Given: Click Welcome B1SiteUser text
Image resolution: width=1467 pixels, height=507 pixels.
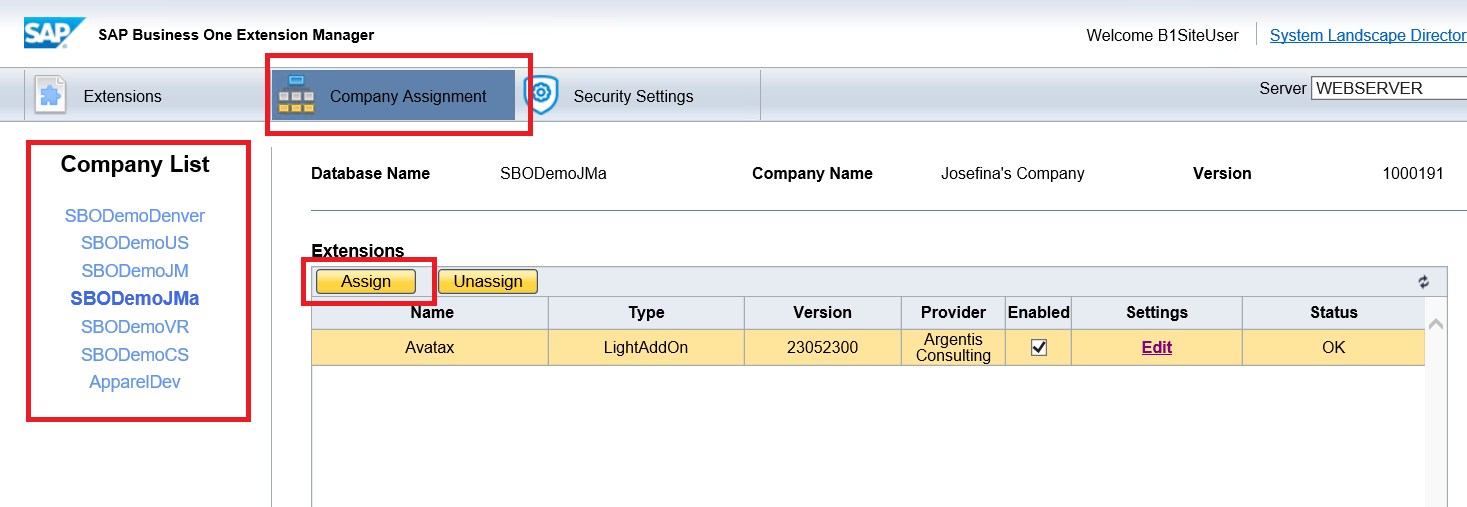Looking at the screenshot, I should coord(1162,35).
